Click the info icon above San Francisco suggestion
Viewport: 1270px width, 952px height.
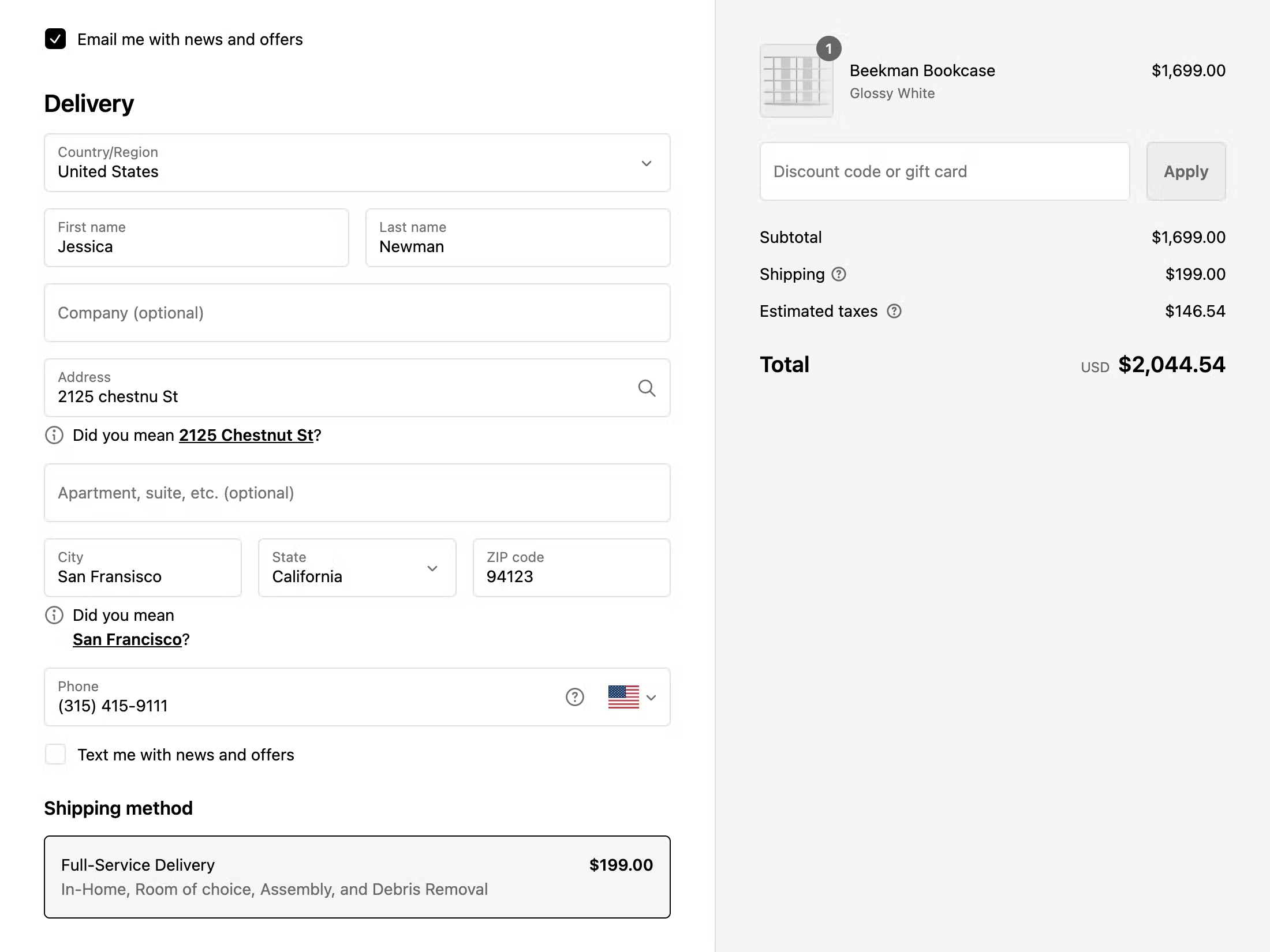coord(54,615)
